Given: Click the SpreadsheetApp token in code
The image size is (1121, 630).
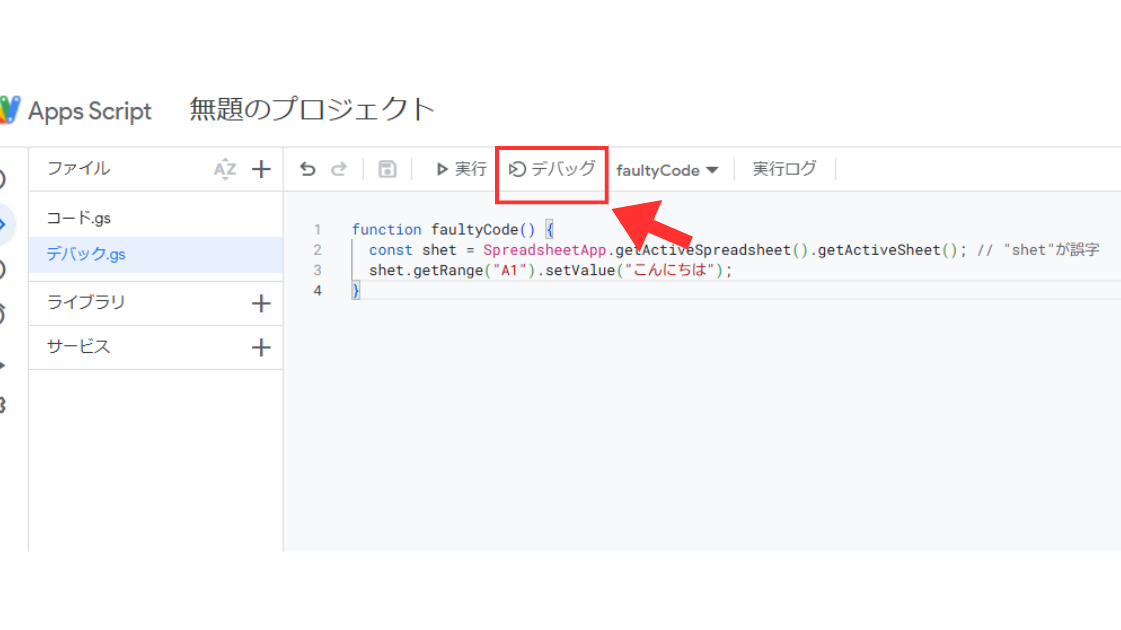Looking at the screenshot, I should (545, 250).
